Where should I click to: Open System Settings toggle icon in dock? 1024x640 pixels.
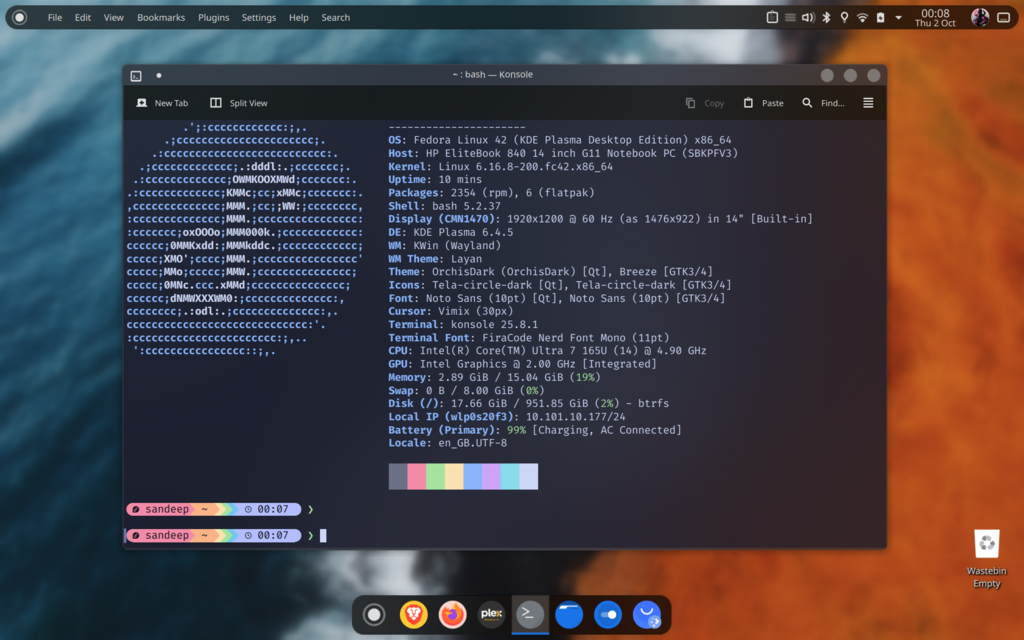tap(607, 615)
